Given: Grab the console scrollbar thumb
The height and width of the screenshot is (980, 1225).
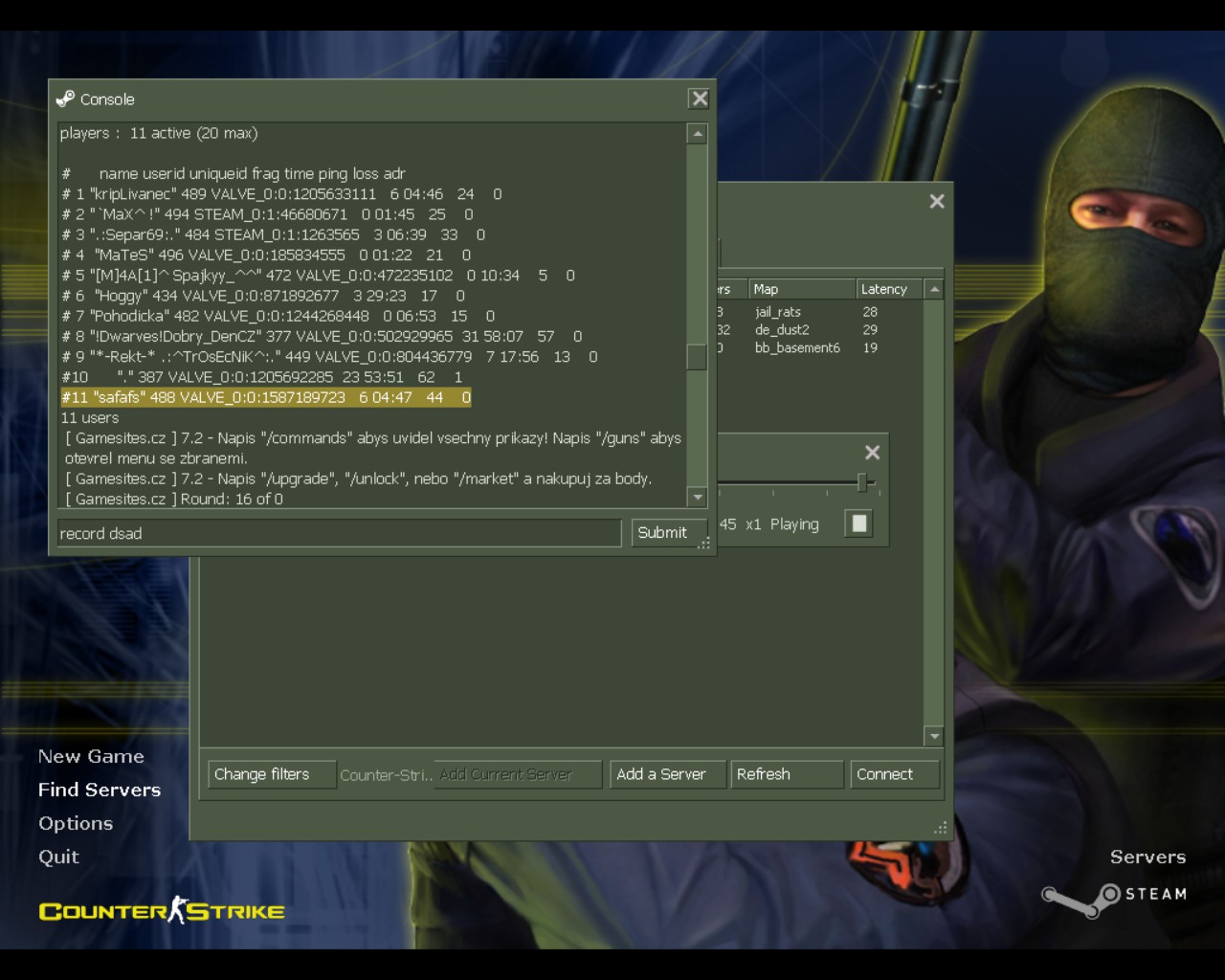Looking at the screenshot, I should (x=698, y=357).
